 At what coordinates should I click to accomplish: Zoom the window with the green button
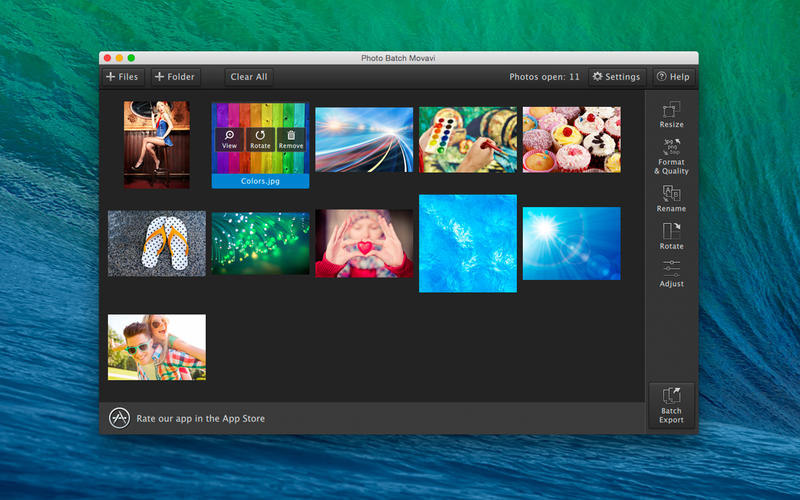pyautogui.click(x=131, y=58)
